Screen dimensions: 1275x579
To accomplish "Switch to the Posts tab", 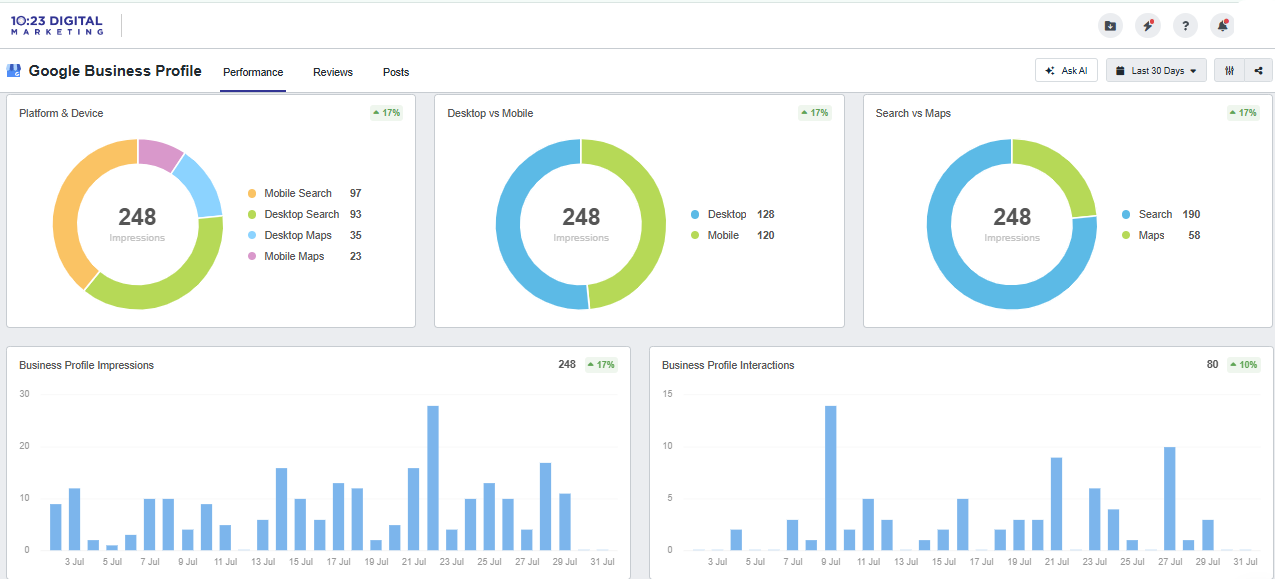I will 396,72.
